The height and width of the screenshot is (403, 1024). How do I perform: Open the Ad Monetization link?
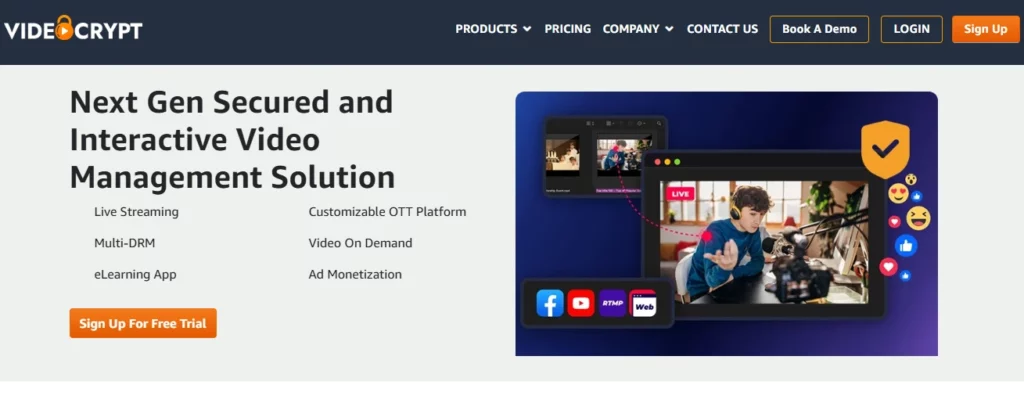[x=355, y=274]
